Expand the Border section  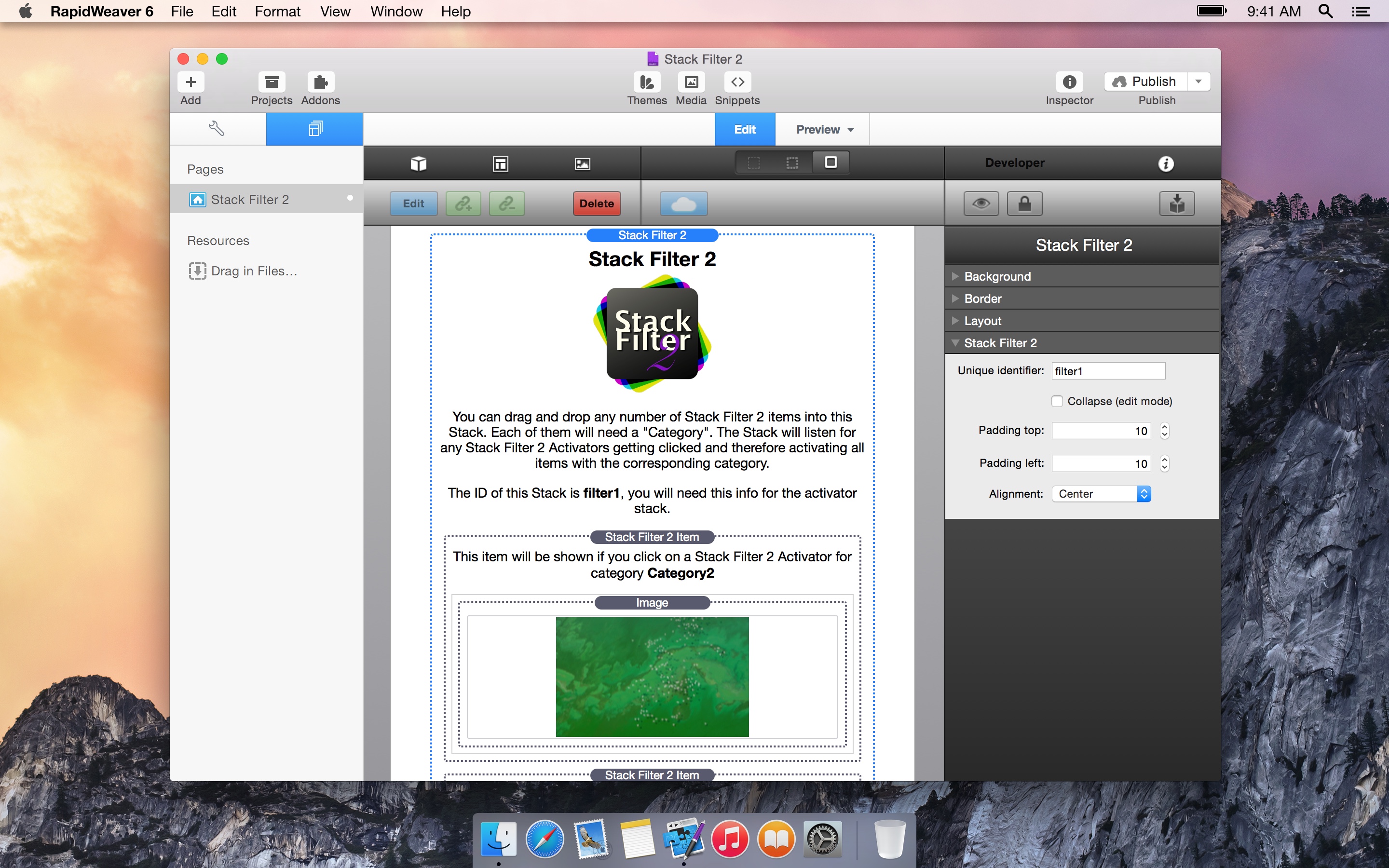(x=1082, y=298)
